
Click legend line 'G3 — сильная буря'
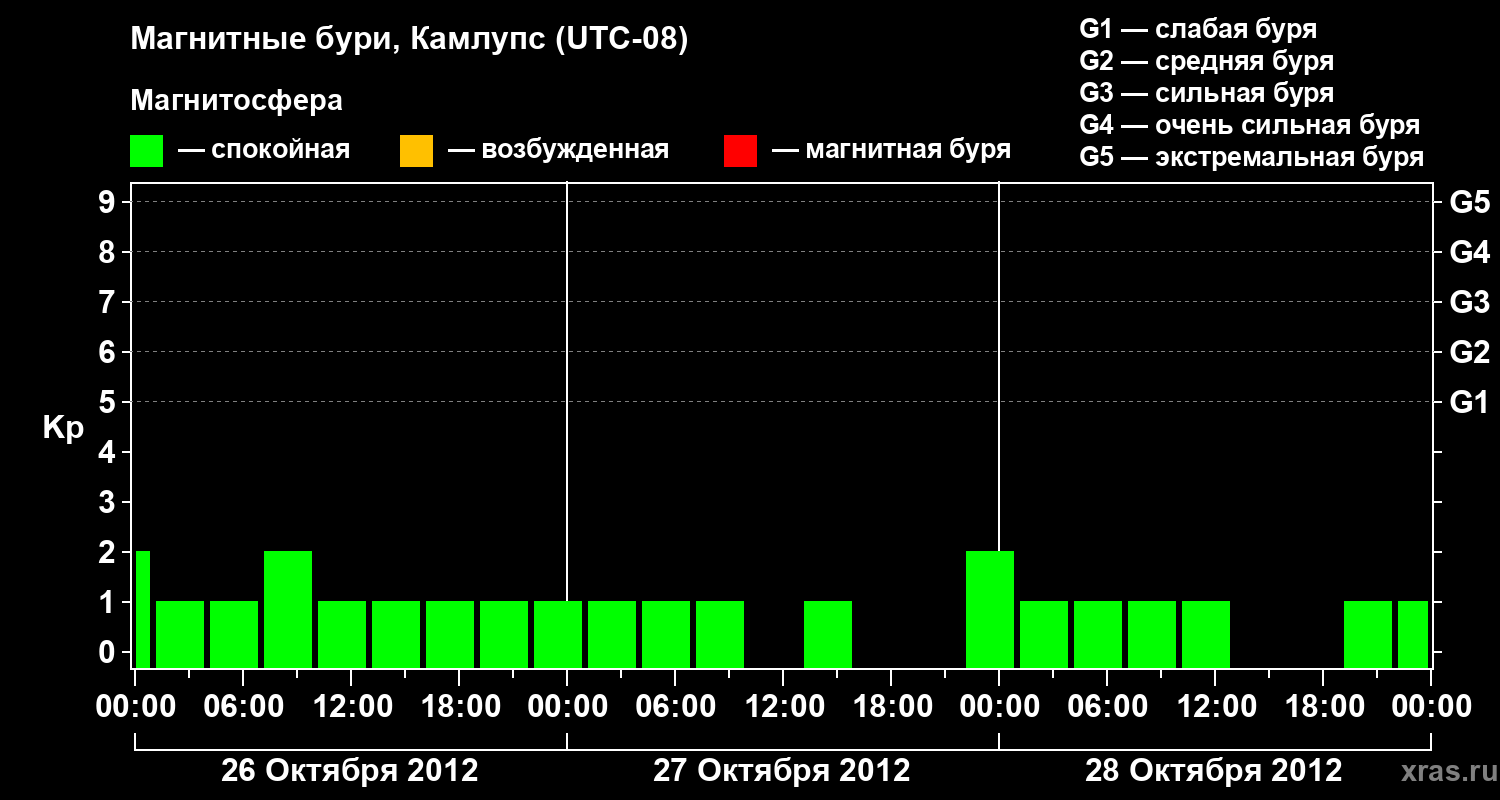coord(1206,93)
